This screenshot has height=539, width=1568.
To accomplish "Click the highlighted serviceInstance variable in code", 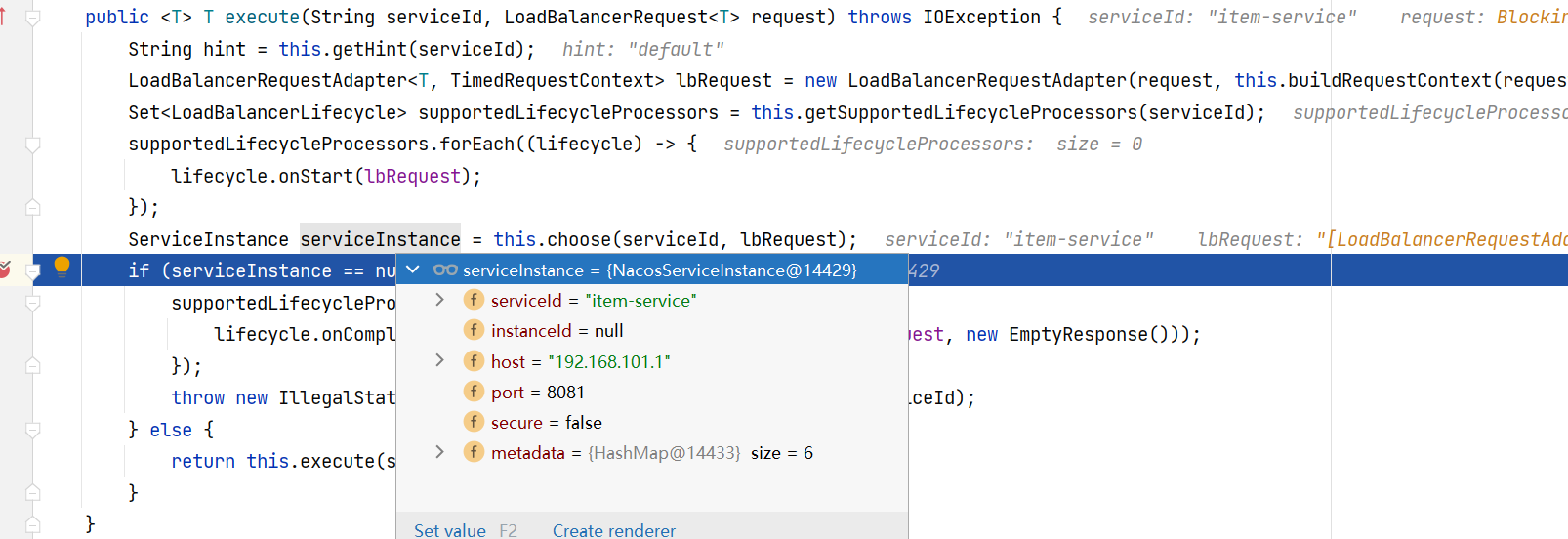I will tap(380, 239).
